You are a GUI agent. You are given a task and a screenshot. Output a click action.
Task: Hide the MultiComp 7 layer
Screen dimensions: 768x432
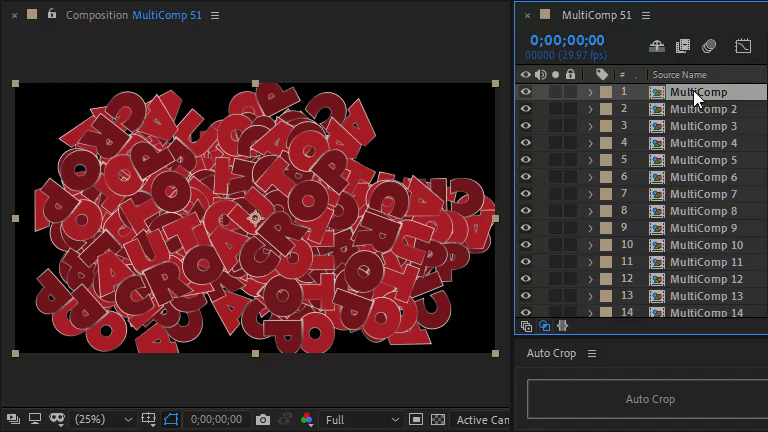pyautogui.click(x=526, y=193)
